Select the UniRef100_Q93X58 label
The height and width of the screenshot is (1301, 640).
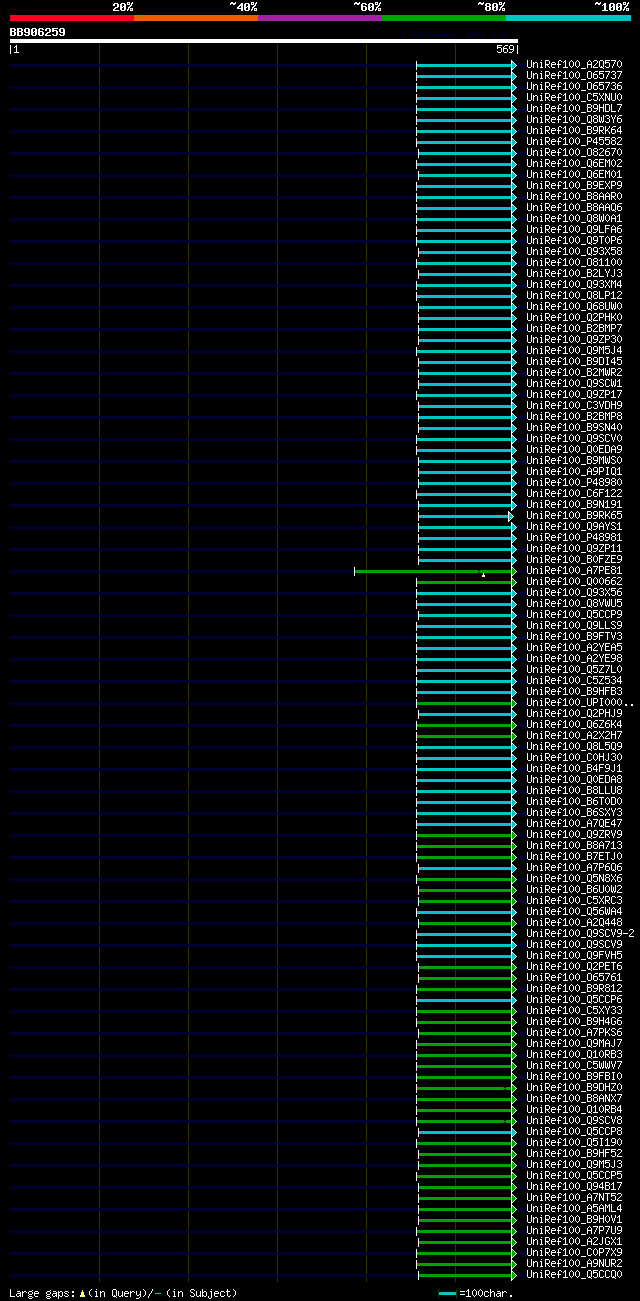[574, 251]
